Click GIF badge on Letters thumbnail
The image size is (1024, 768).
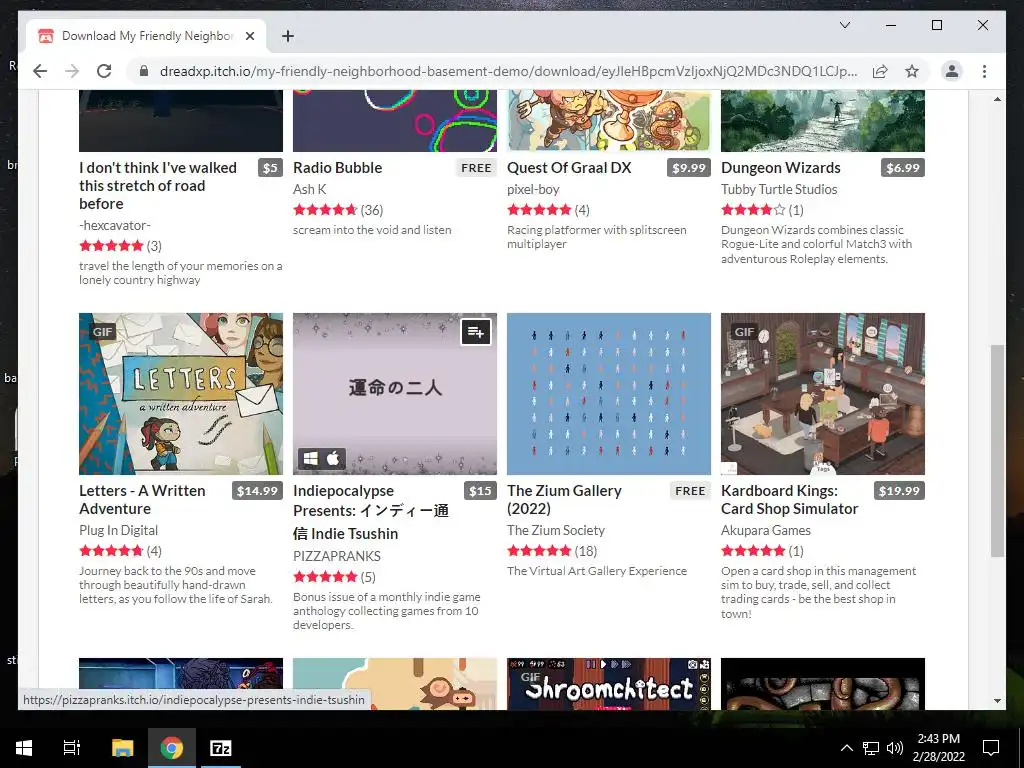[x=103, y=332]
